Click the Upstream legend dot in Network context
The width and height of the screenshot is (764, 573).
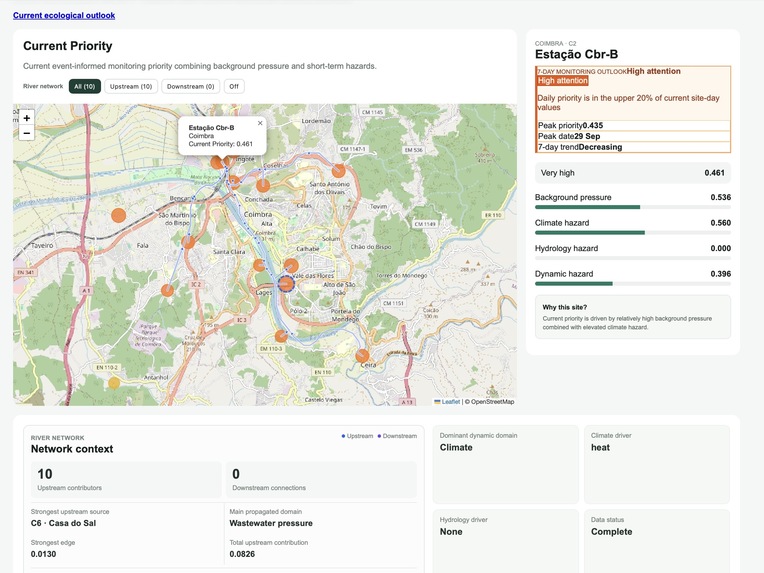343,436
